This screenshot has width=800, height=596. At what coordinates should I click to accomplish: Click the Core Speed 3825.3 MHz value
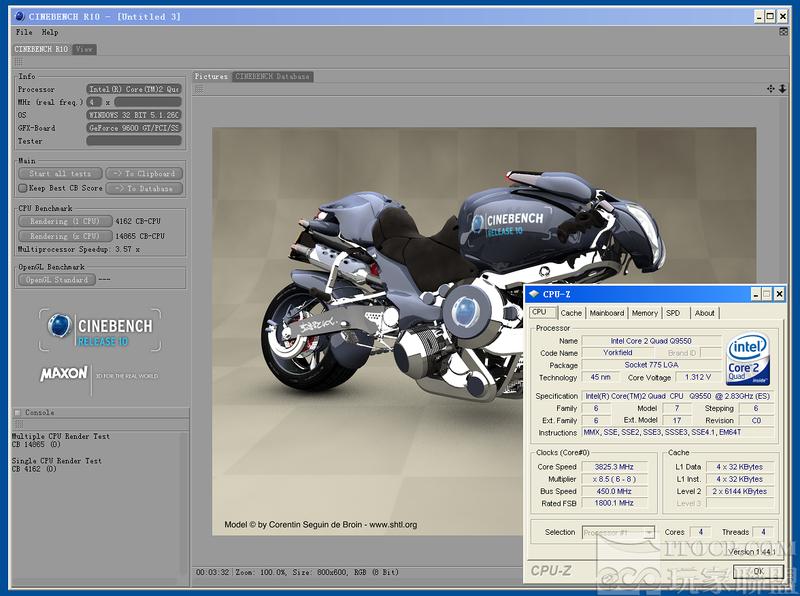pyautogui.click(x=614, y=467)
